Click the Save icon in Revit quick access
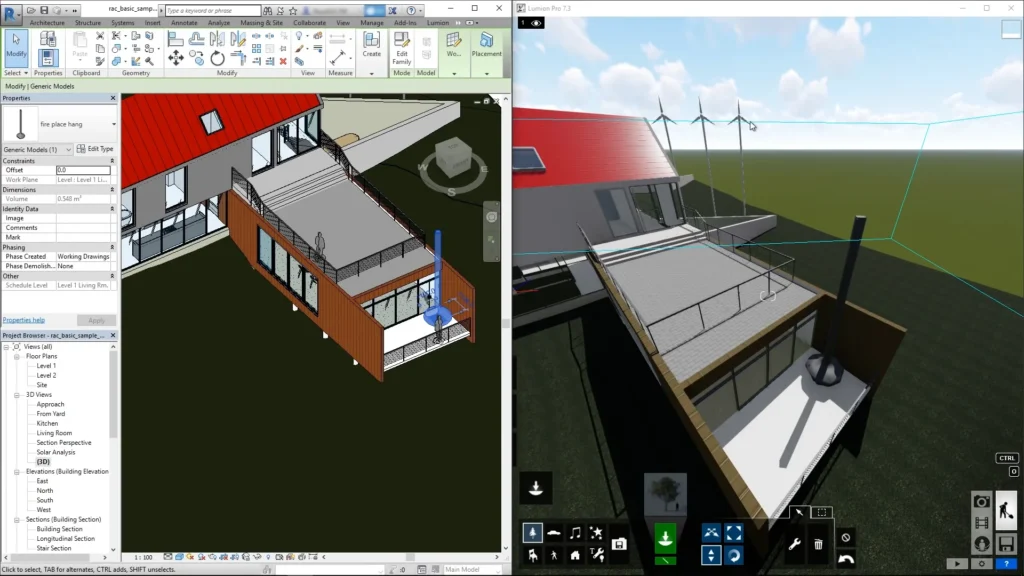The image size is (1024, 576). click(x=44, y=10)
